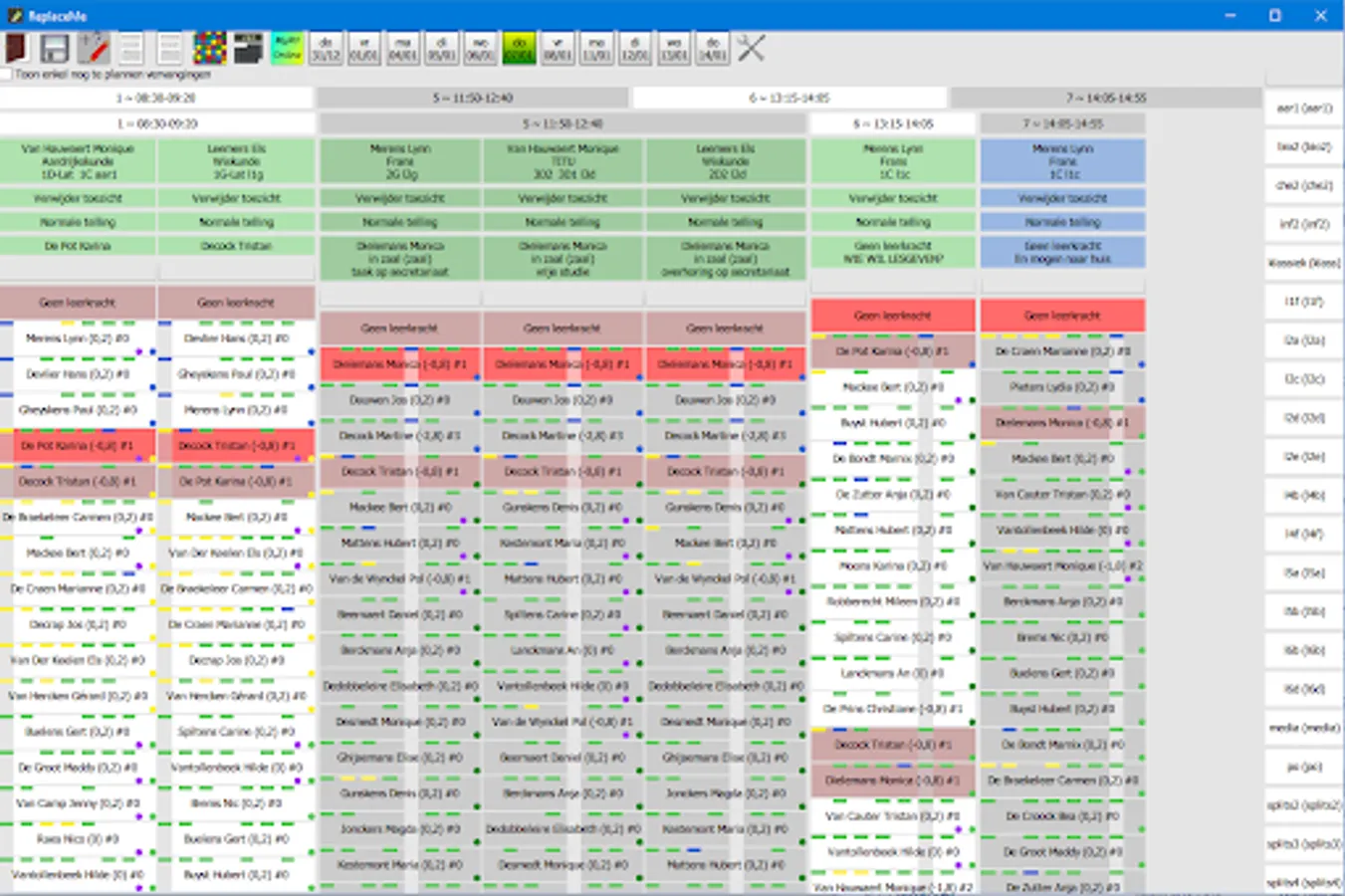Select room inf2 (inf2) in right list
The image size is (1345, 896).
point(1304,224)
